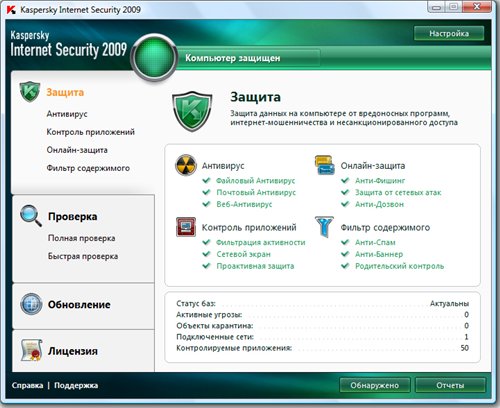Open Почтовый Антивирус component link
500x408 pixels.
(256, 192)
